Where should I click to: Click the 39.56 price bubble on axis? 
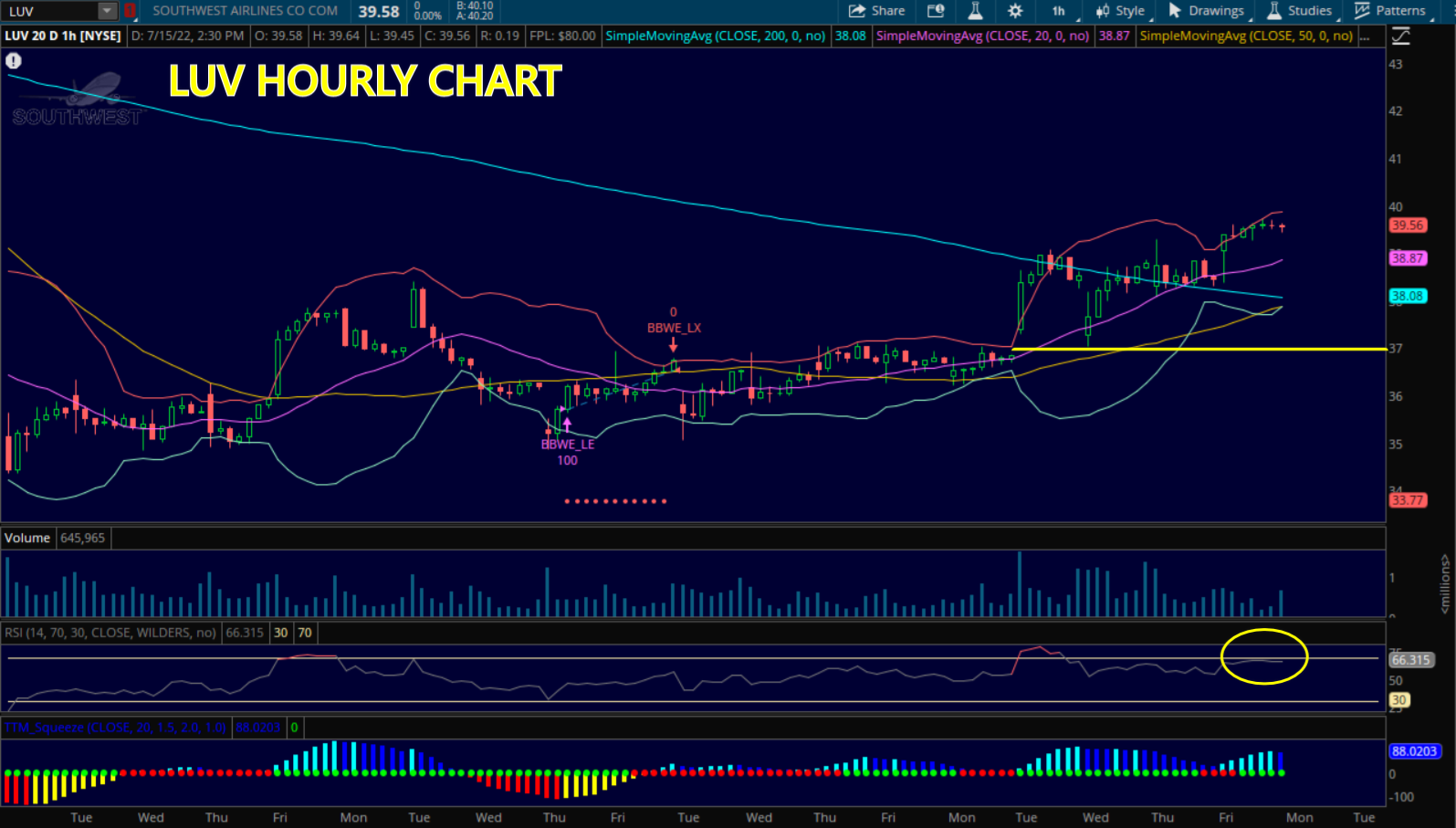(x=1408, y=225)
